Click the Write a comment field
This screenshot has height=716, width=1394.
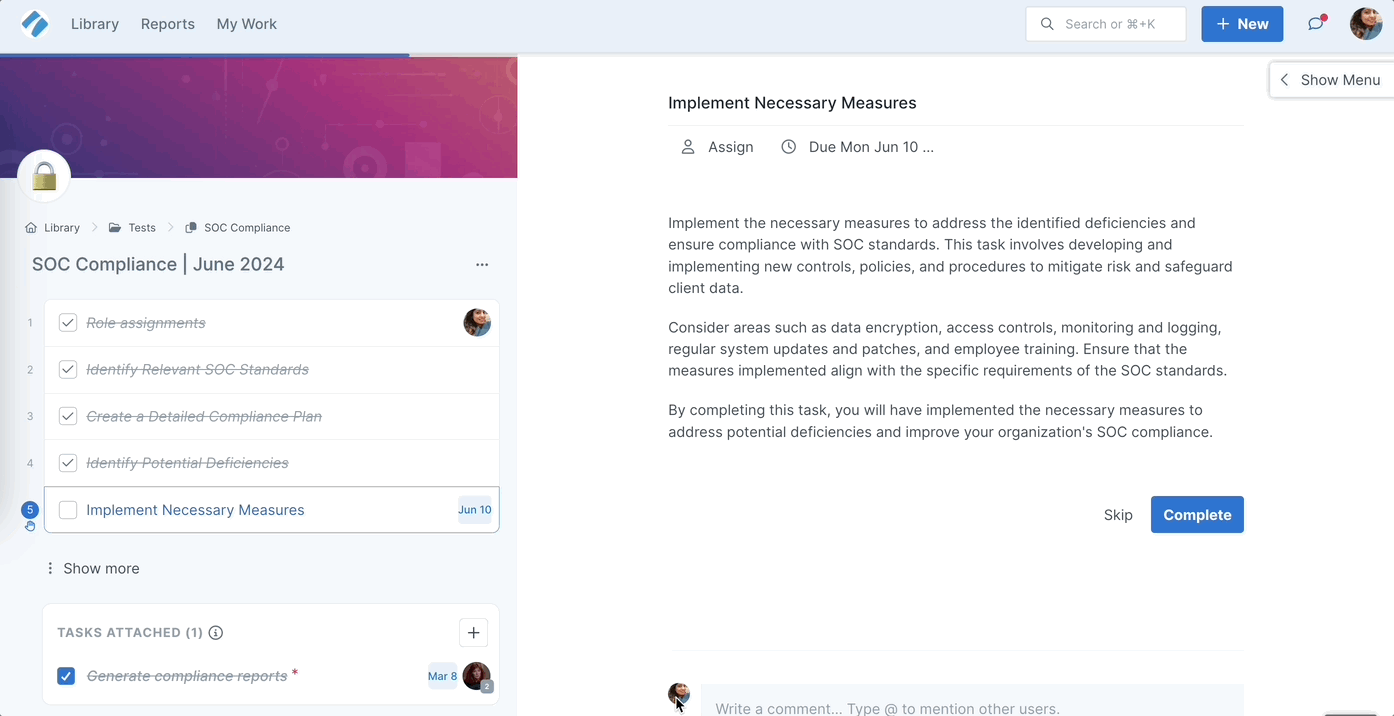point(972,701)
